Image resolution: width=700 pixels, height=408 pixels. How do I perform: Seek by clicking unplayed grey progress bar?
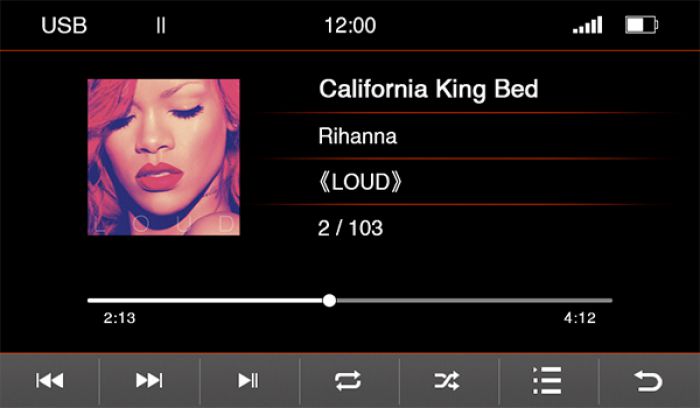(x=474, y=300)
